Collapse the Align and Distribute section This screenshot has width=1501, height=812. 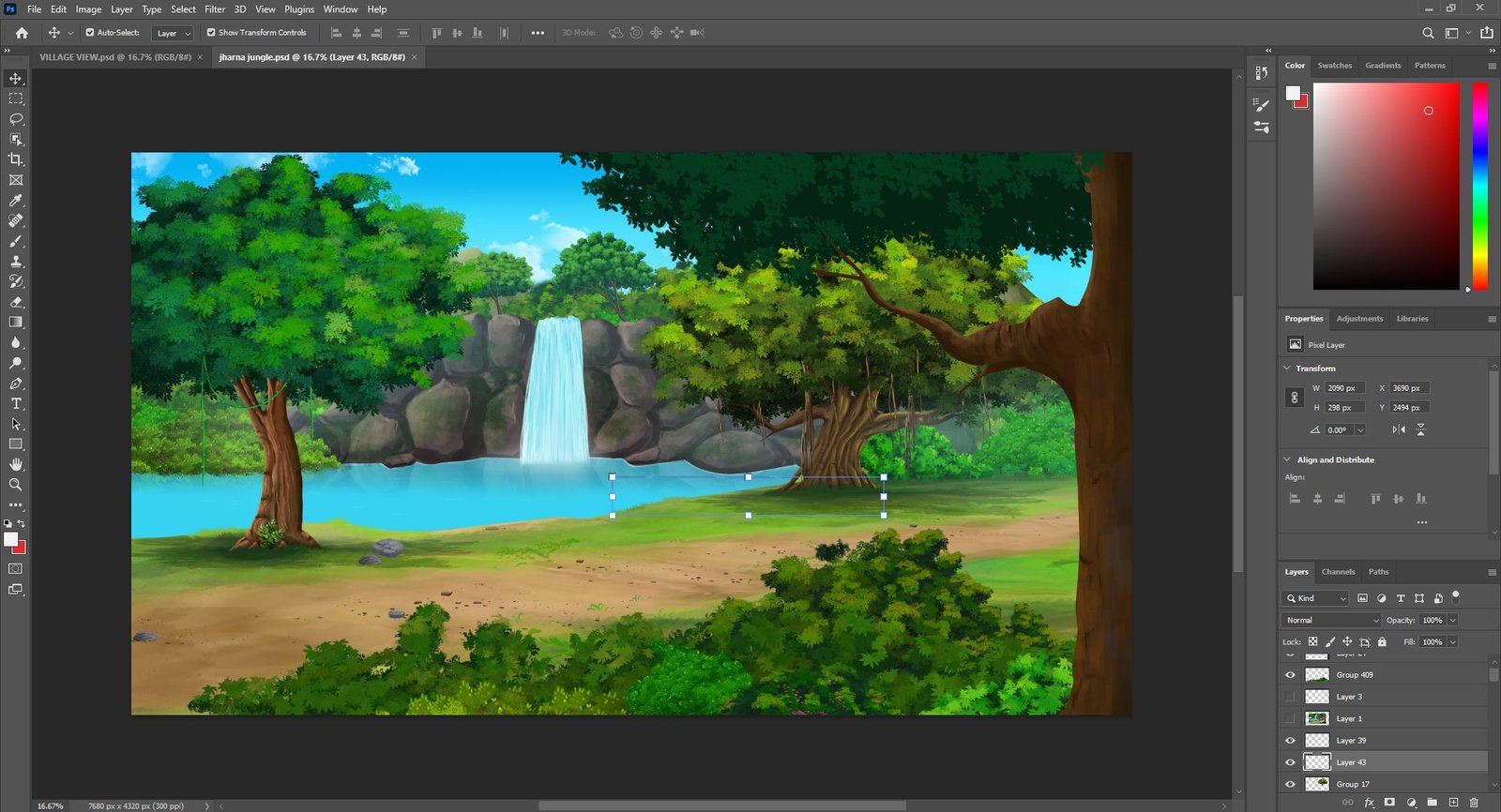[x=1287, y=459]
